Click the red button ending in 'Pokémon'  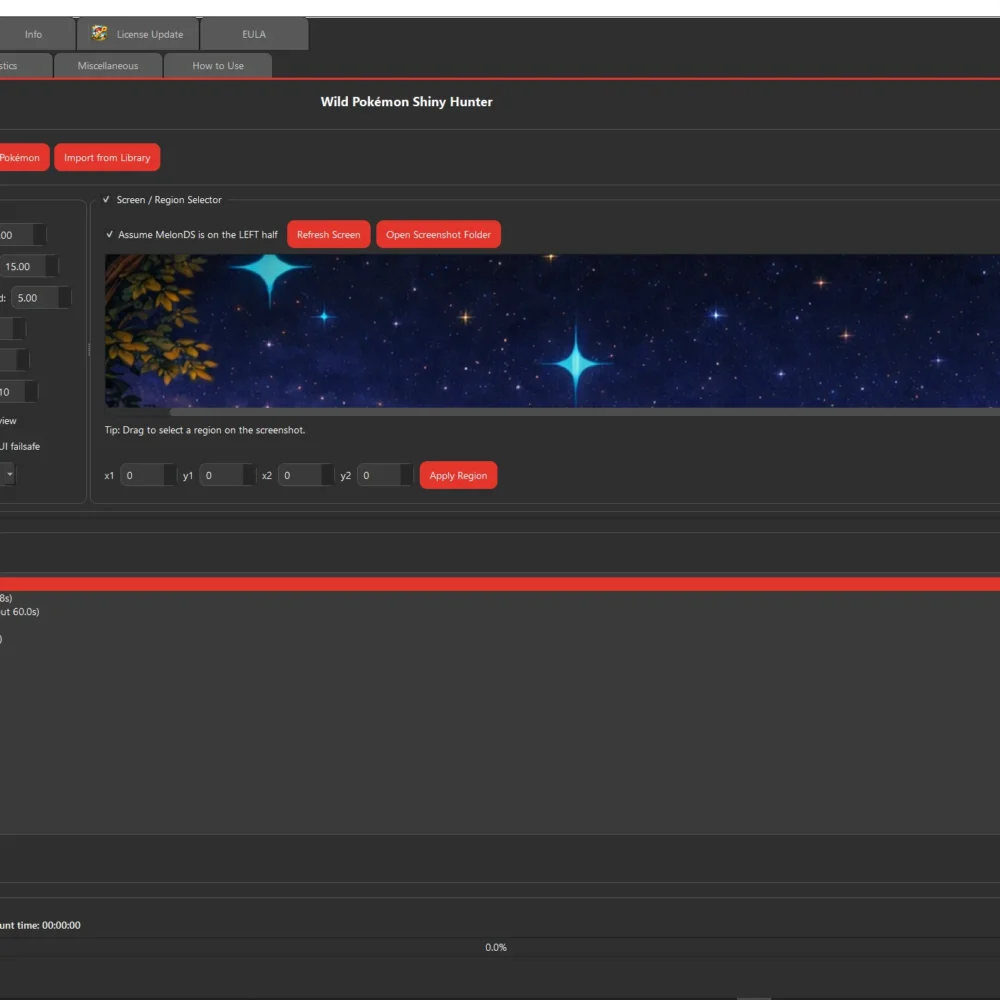coord(24,158)
